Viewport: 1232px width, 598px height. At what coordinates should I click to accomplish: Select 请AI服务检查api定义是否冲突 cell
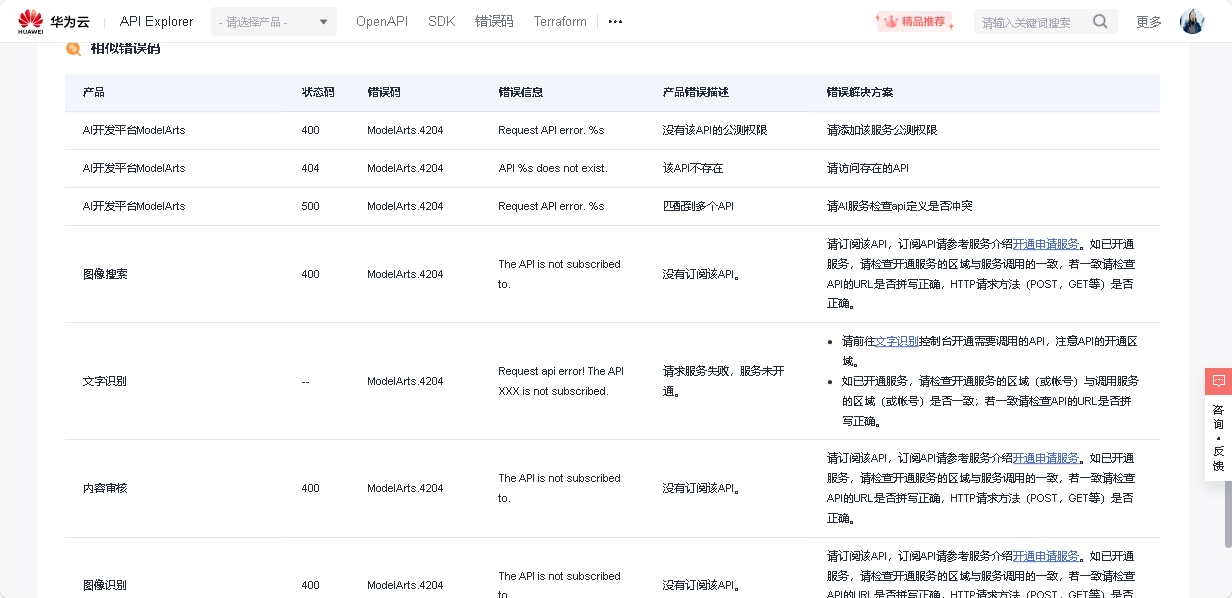coord(900,206)
